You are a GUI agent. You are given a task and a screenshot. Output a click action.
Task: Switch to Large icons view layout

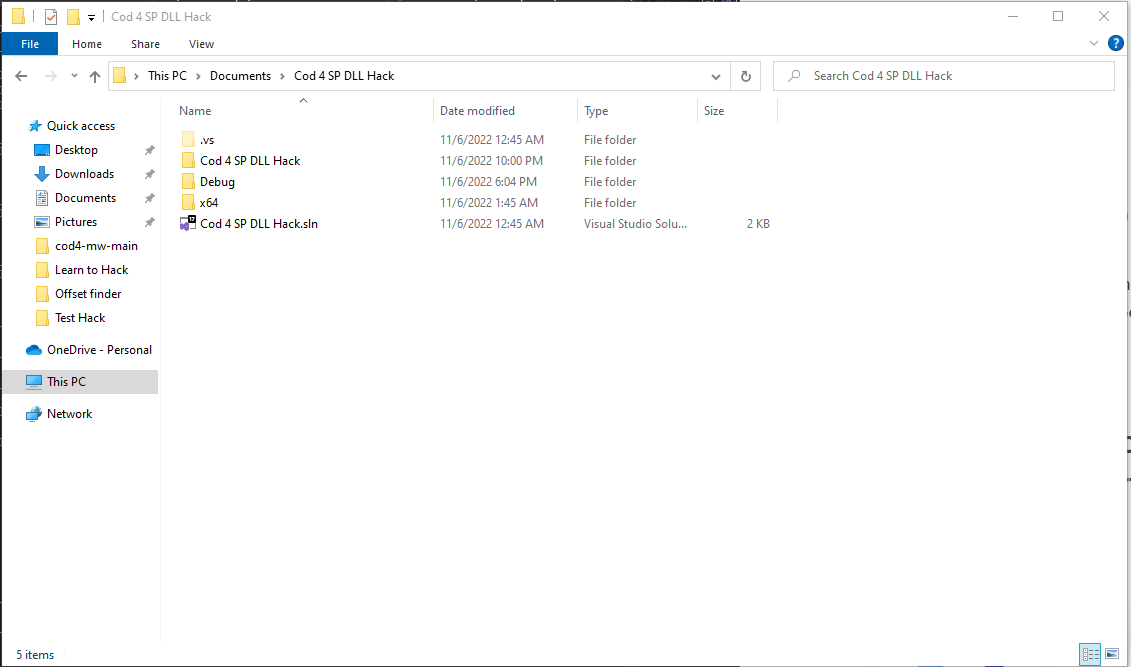tap(1112, 654)
